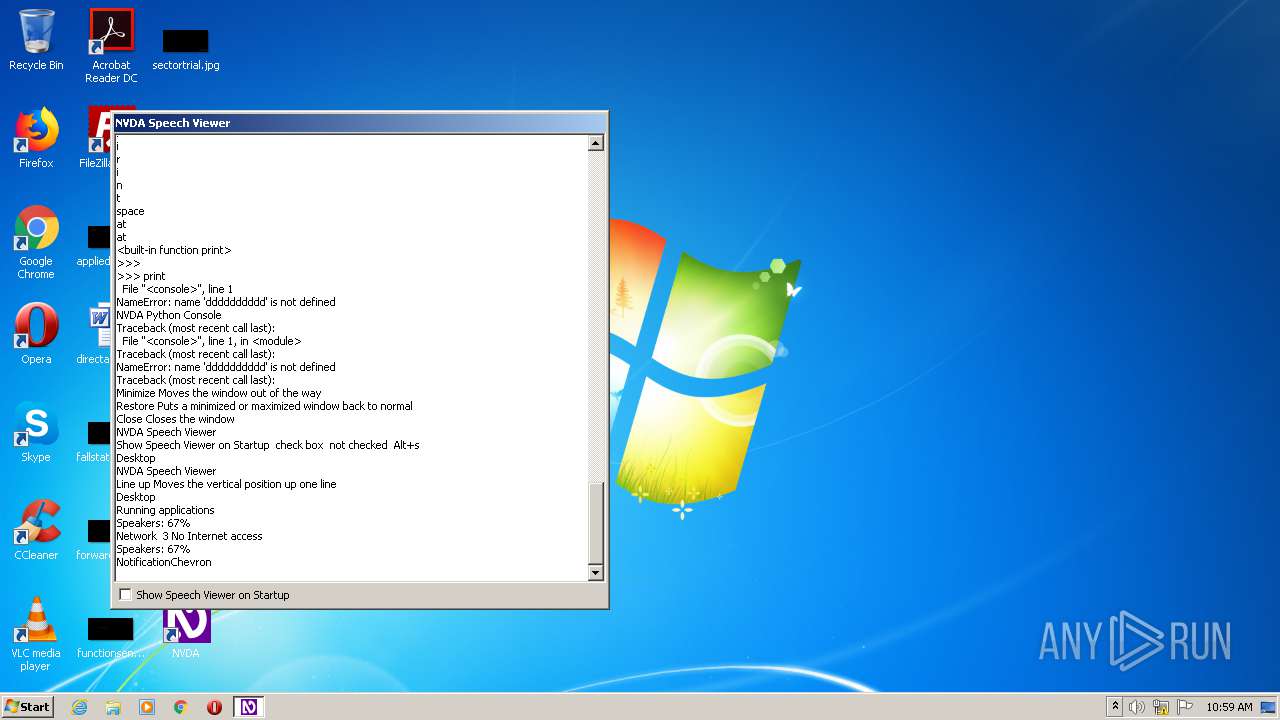Click 'Minimize Moves the window out of the way'
This screenshot has height=720, width=1280.
pyautogui.click(x=219, y=393)
